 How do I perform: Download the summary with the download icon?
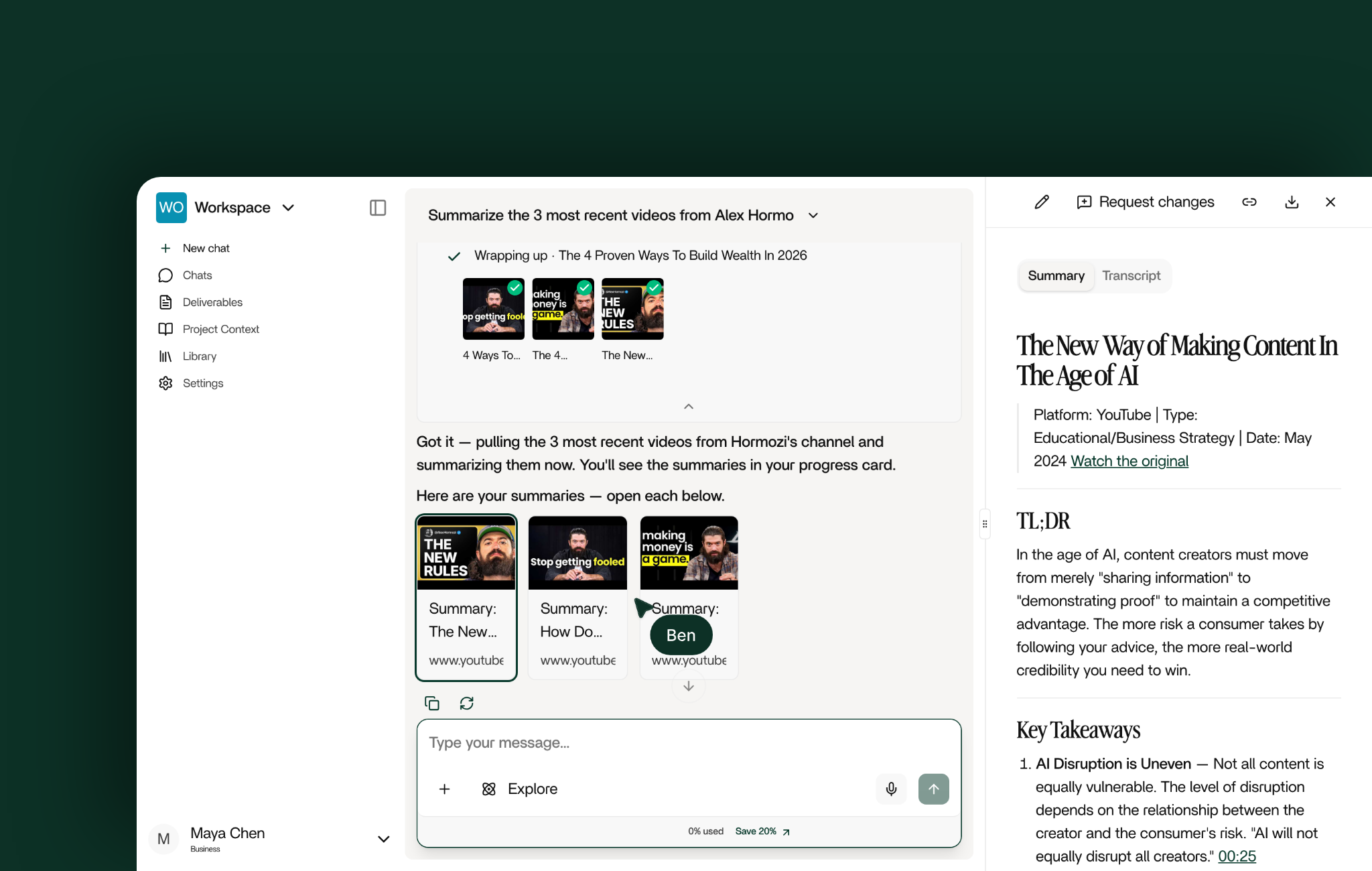1292,202
